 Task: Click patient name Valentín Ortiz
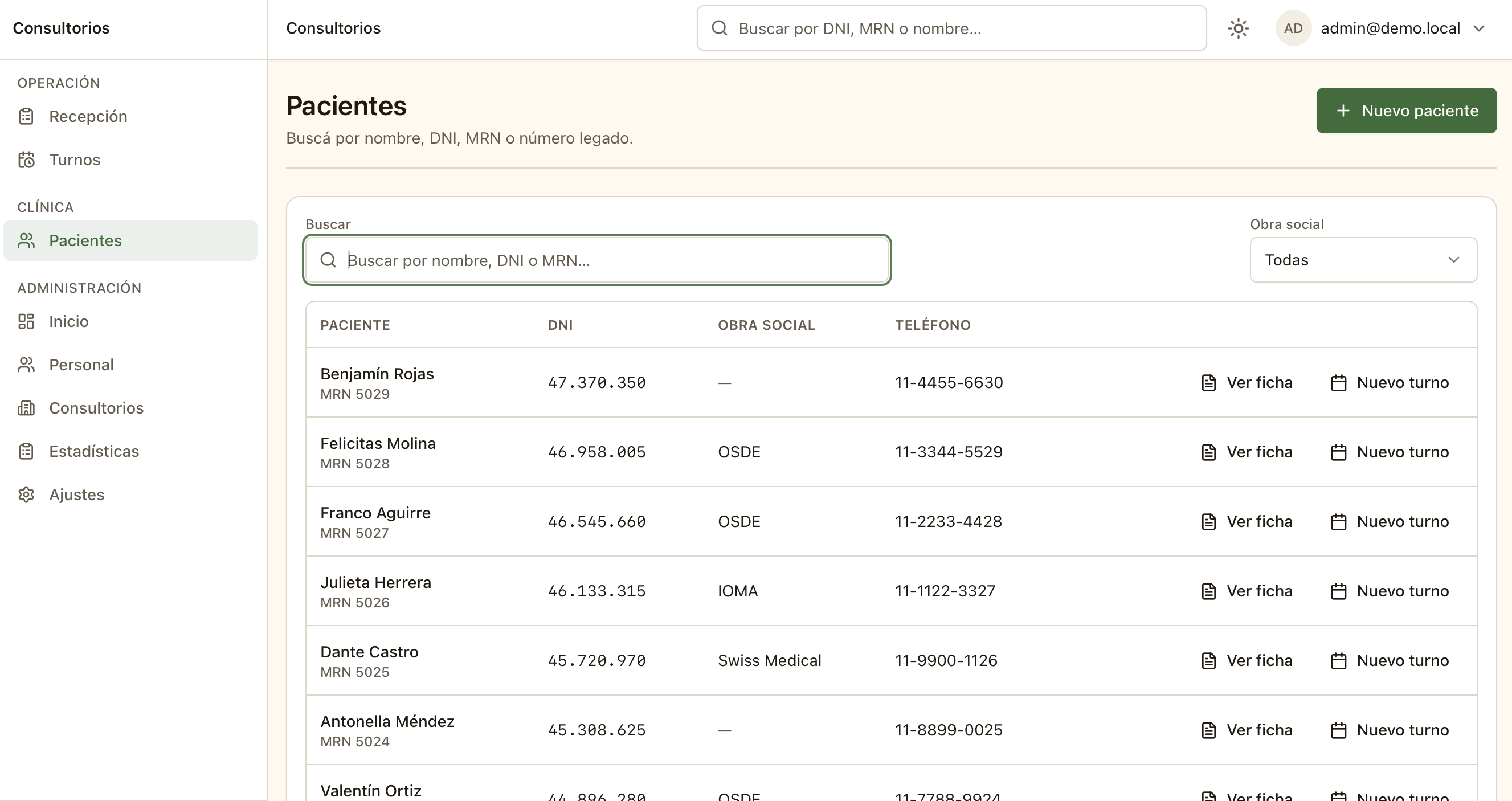pos(371,790)
